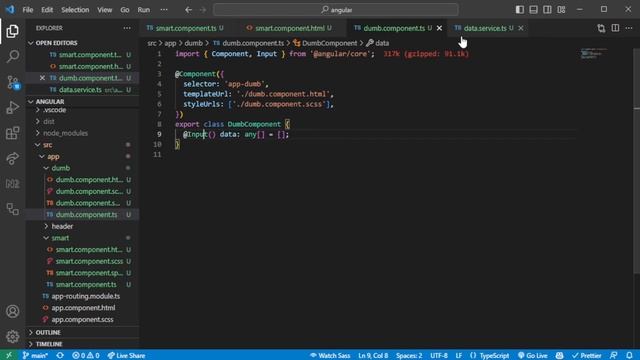The image size is (640, 360).
Task: Open the Run menu
Action: 144,10
